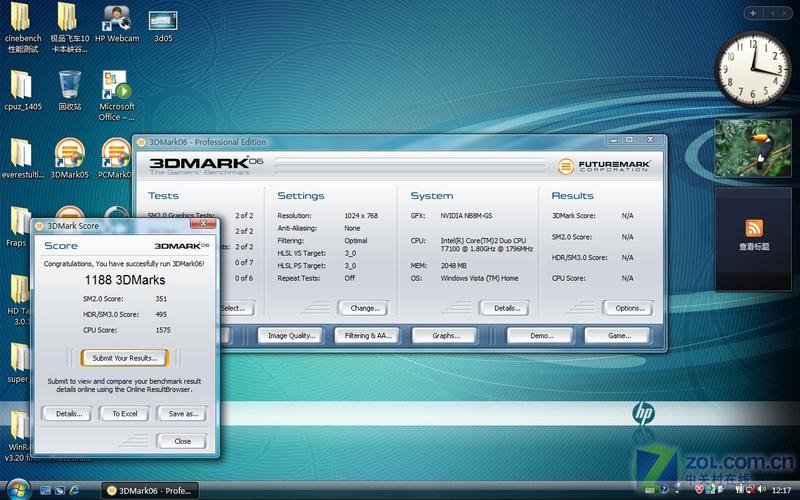Click the analog clock gadget
Viewport: 800px width, 500px height.
click(753, 69)
